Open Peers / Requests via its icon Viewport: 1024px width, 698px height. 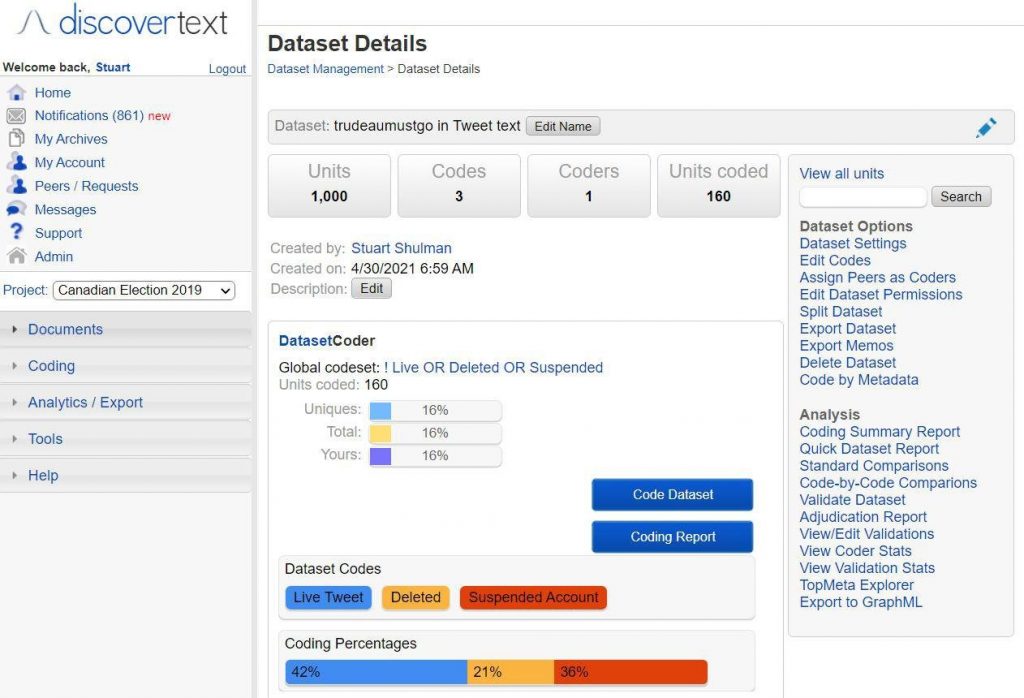pyautogui.click(x=18, y=186)
